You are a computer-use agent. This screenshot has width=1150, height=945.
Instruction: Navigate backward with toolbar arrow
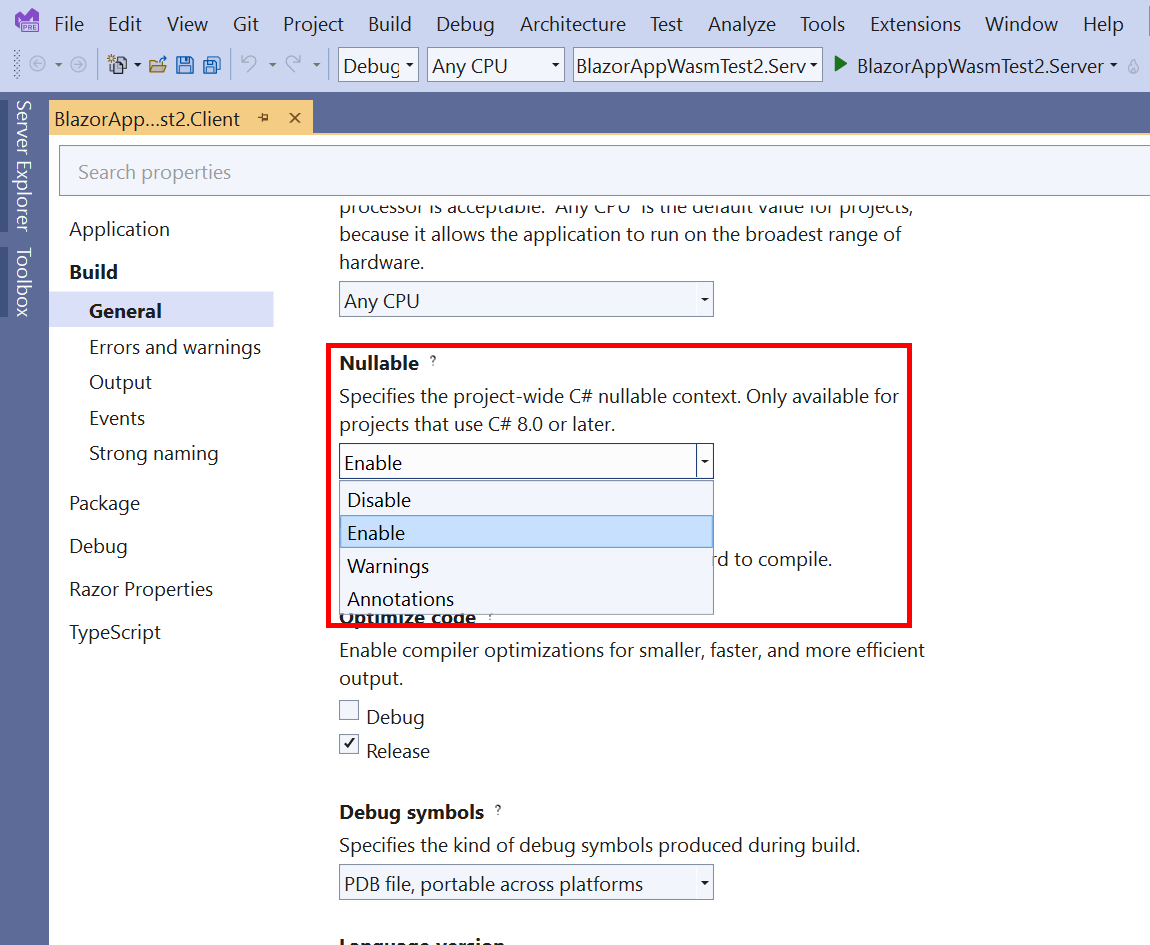click(x=37, y=65)
